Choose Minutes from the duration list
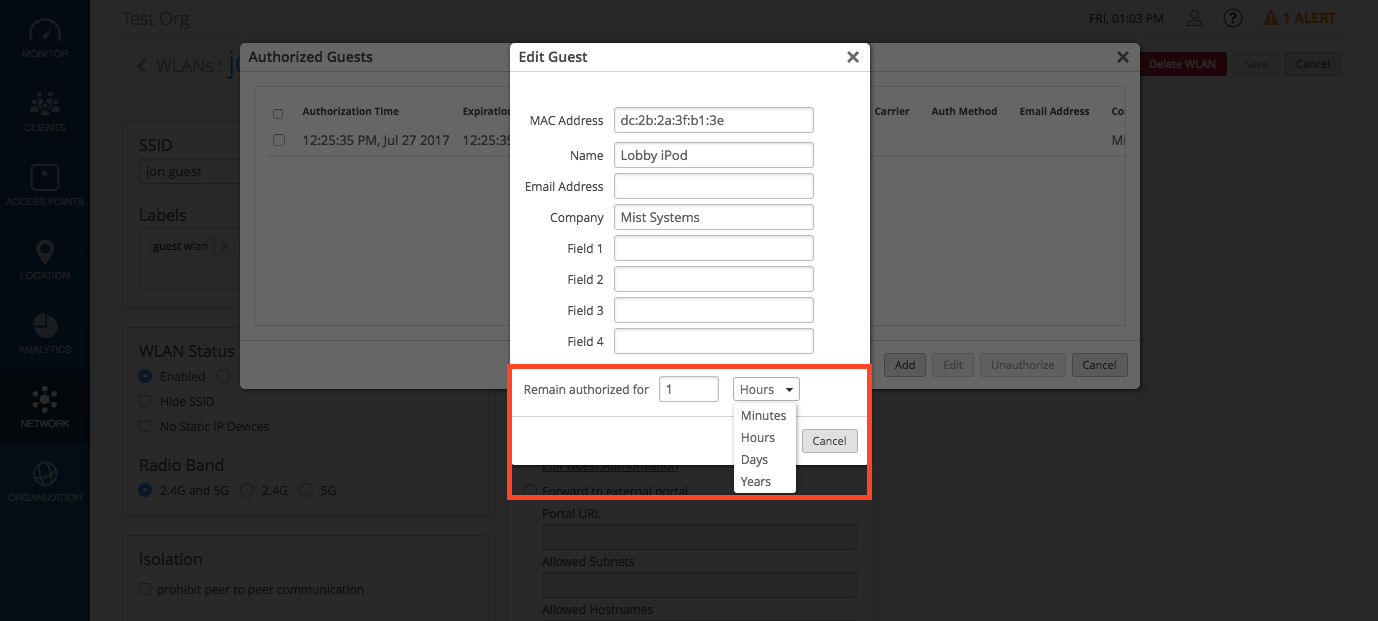The width and height of the screenshot is (1378, 621). [x=763, y=416]
